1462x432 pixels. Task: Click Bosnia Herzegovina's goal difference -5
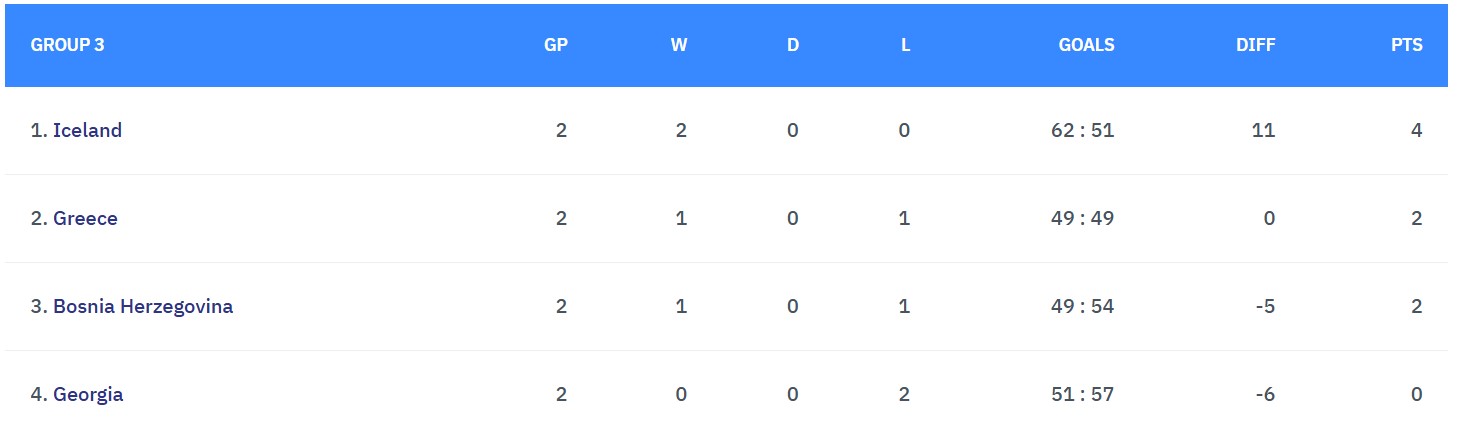pos(1265,306)
